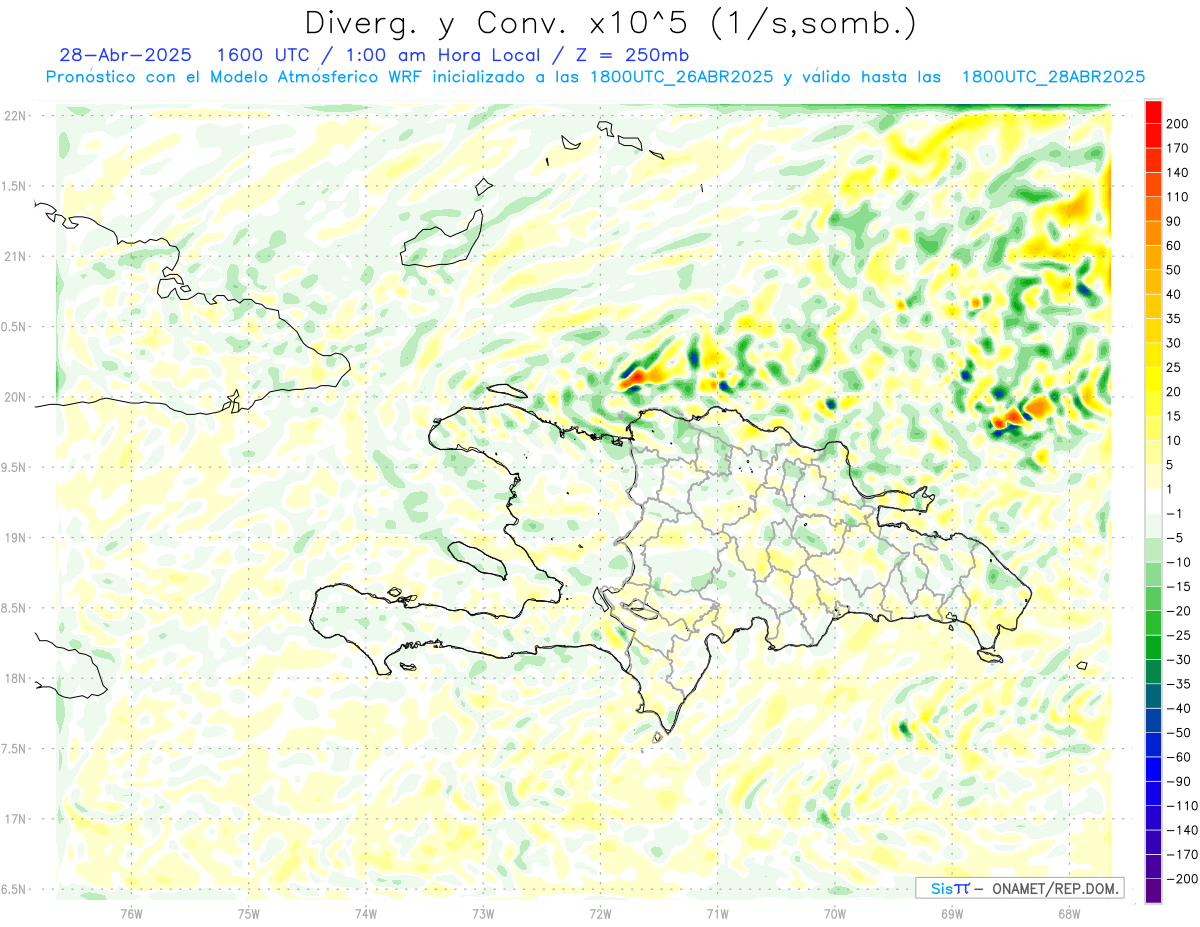This screenshot has width=1200, height=927.
Task: Select the dark red top swatch of colorbar
Action: (1153, 111)
